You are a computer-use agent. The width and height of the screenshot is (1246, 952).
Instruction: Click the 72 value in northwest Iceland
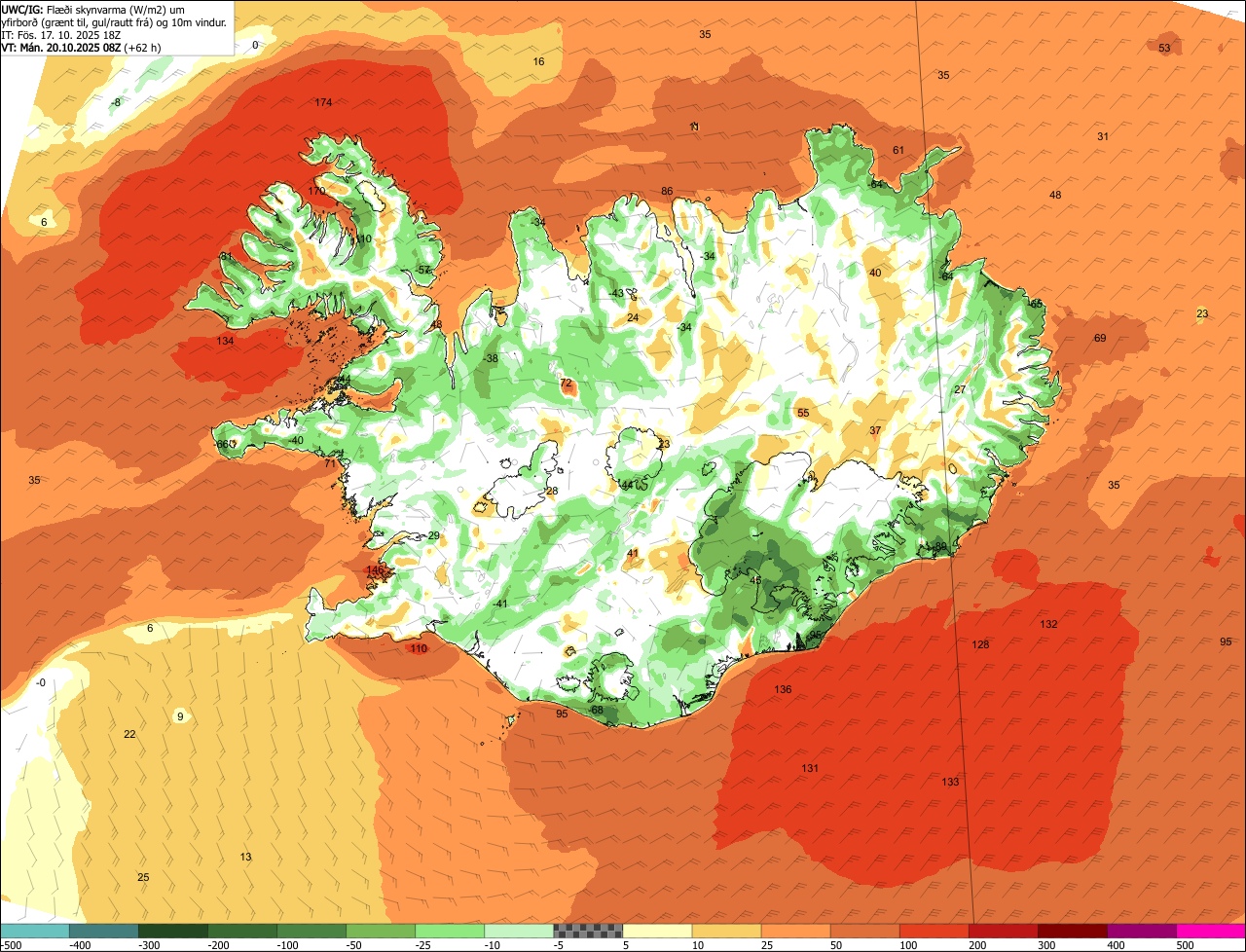[x=567, y=383]
